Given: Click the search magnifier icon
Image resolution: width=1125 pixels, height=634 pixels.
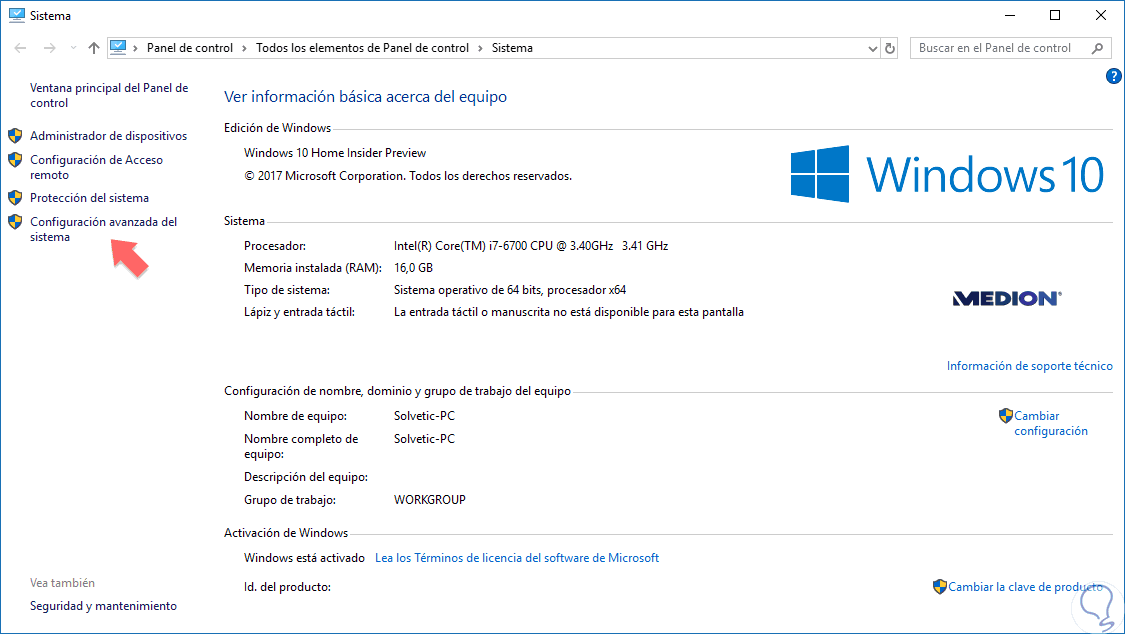Looking at the screenshot, I should [1097, 48].
